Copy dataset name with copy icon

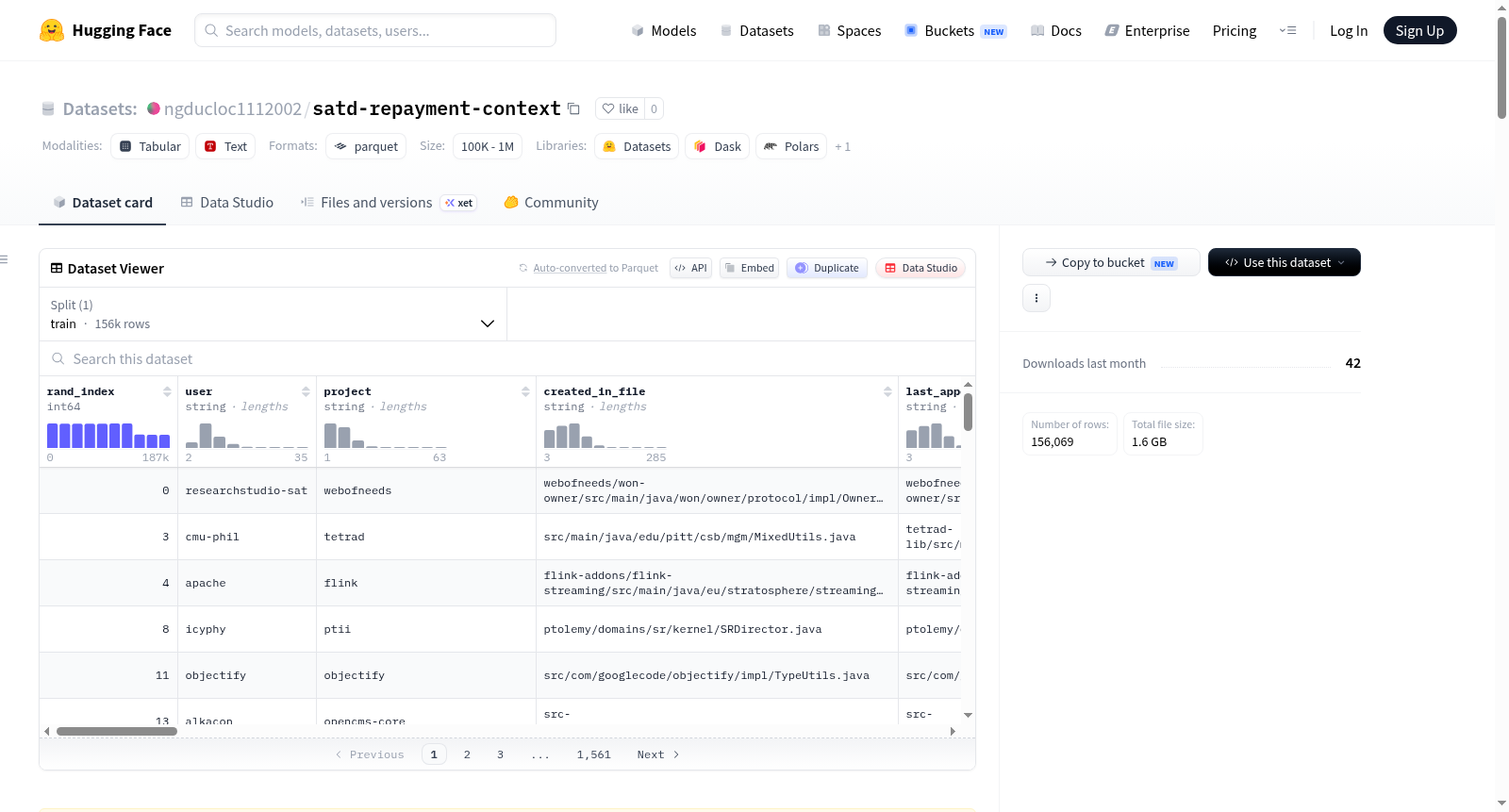click(x=573, y=108)
